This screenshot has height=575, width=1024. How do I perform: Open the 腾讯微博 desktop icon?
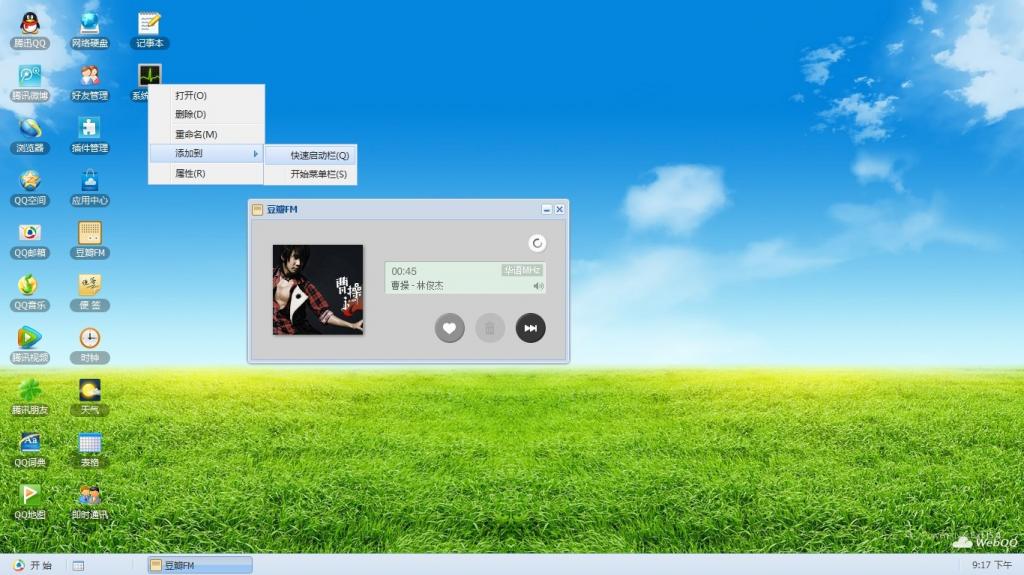pos(30,82)
